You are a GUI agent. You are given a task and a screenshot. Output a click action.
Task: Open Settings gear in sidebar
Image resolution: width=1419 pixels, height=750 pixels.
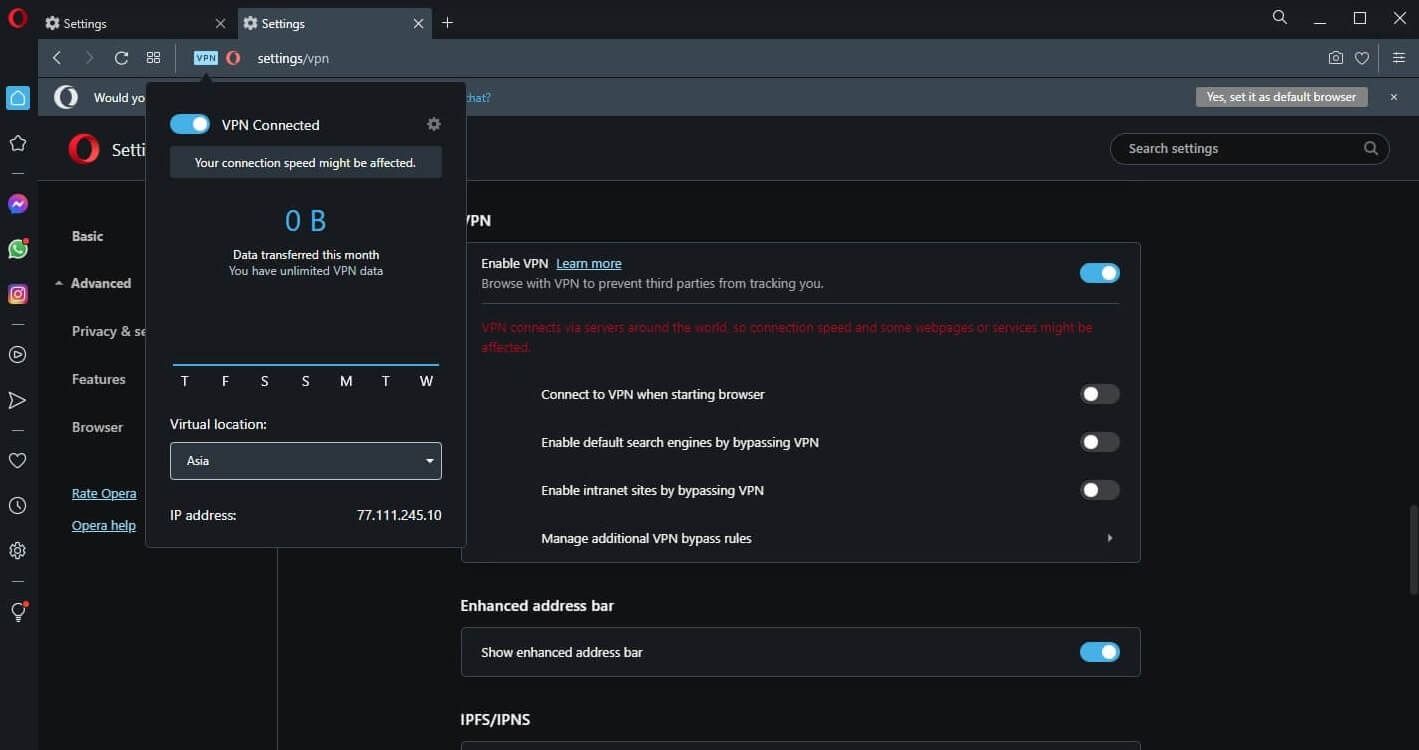tap(17, 551)
